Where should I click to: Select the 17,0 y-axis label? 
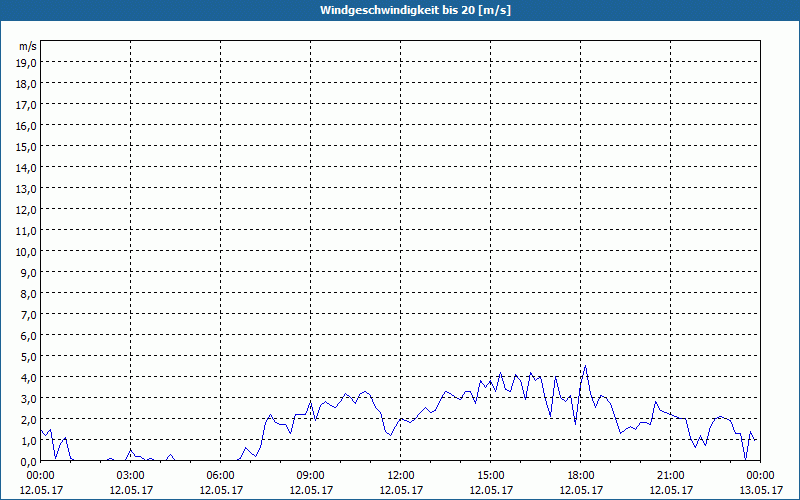click(x=28, y=105)
